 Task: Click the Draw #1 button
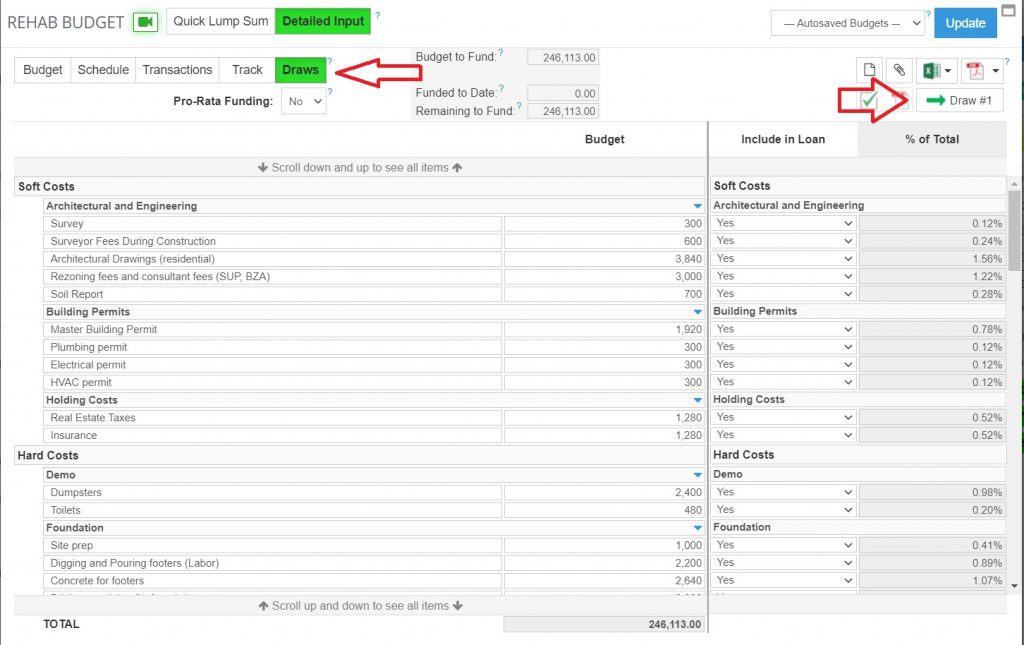(959, 100)
